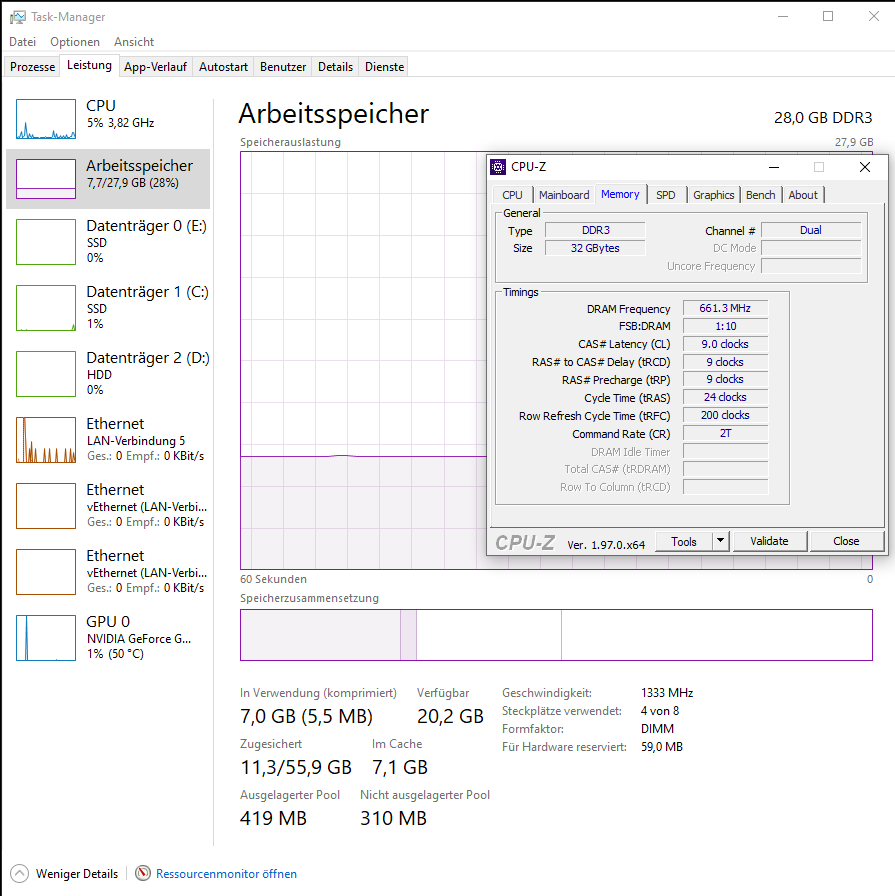Click the Close button in CPU-Z
Screen dimensions: 895x896
pos(846,541)
